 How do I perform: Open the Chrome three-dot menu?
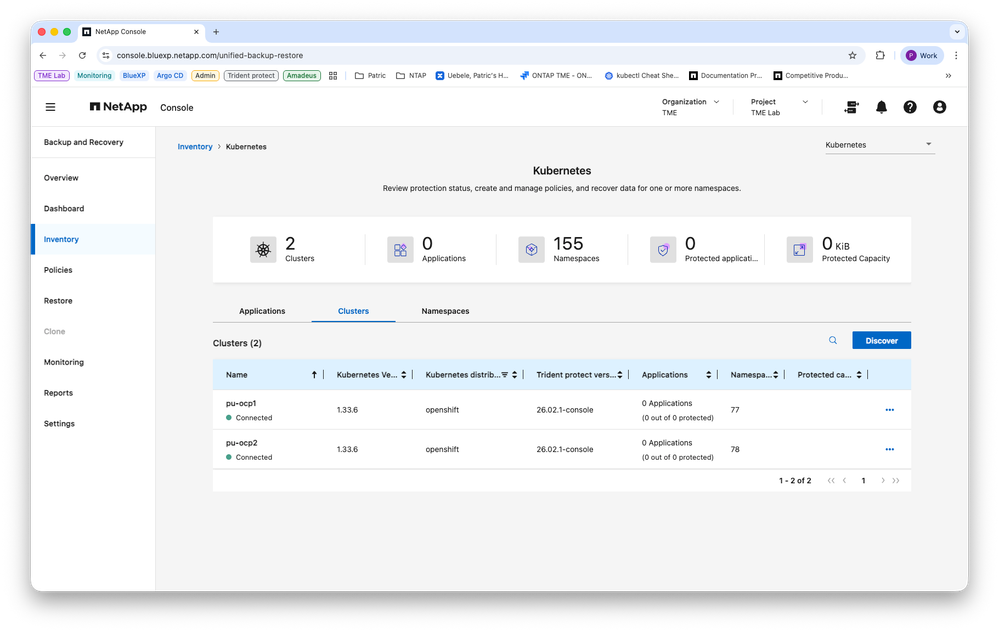click(x=956, y=55)
